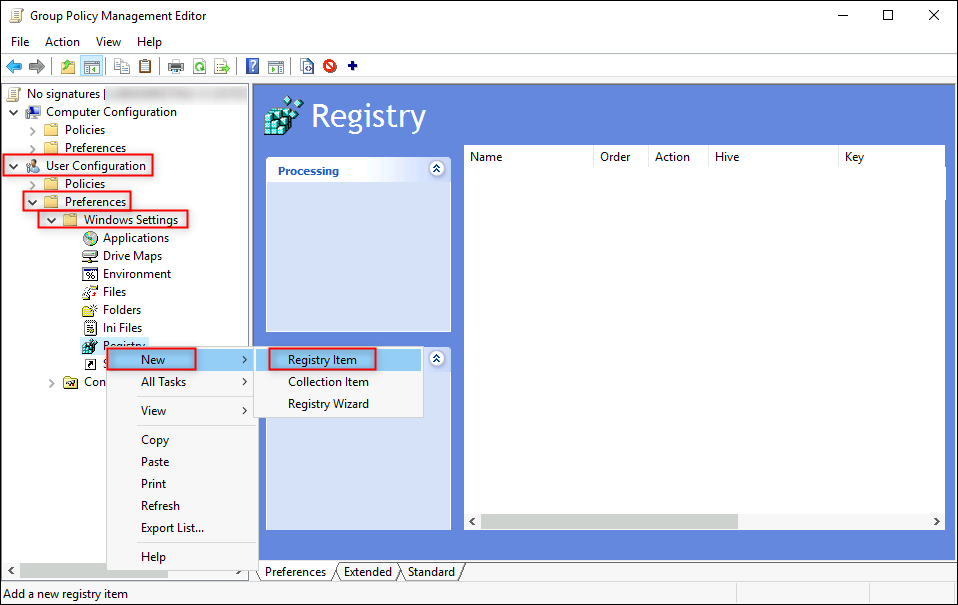Screen dimensions: 958x605
Task: Click the list's horizontal scrollbar right arrow
Action: click(x=937, y=521)
